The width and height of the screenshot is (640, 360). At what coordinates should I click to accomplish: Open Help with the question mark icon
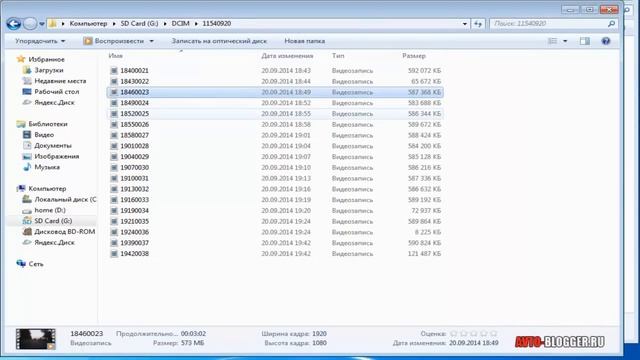tap(606, 41)
